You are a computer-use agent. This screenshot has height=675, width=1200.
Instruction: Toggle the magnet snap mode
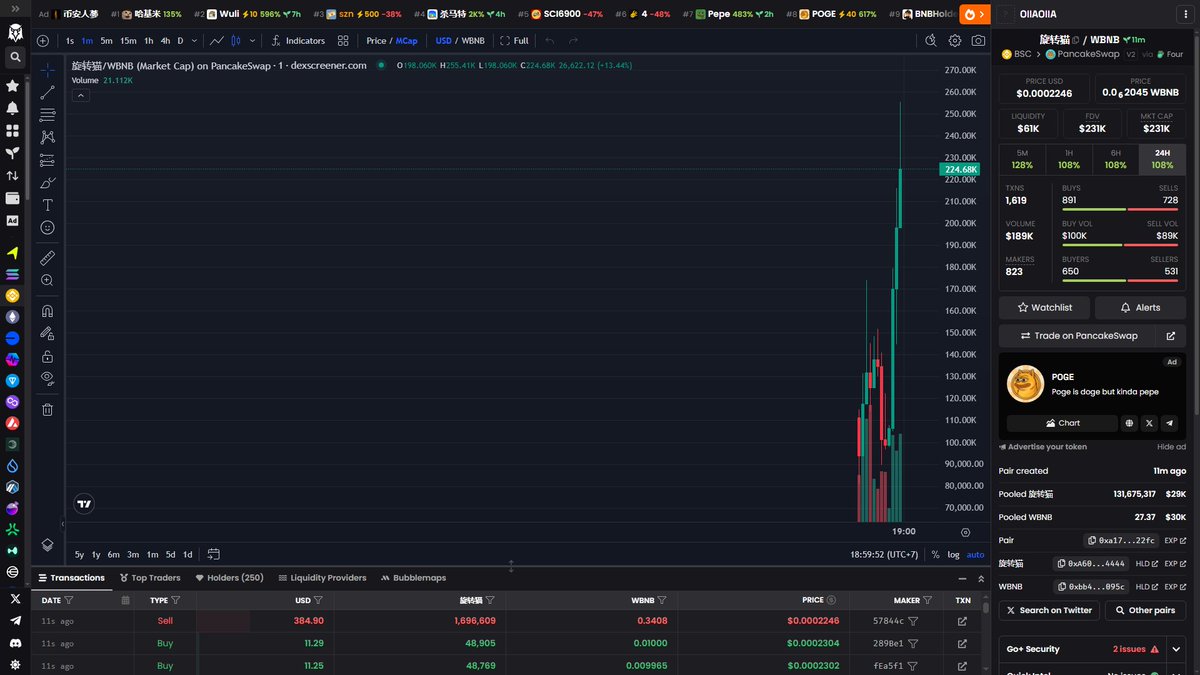pyautogui.click(x=47, y=311)
